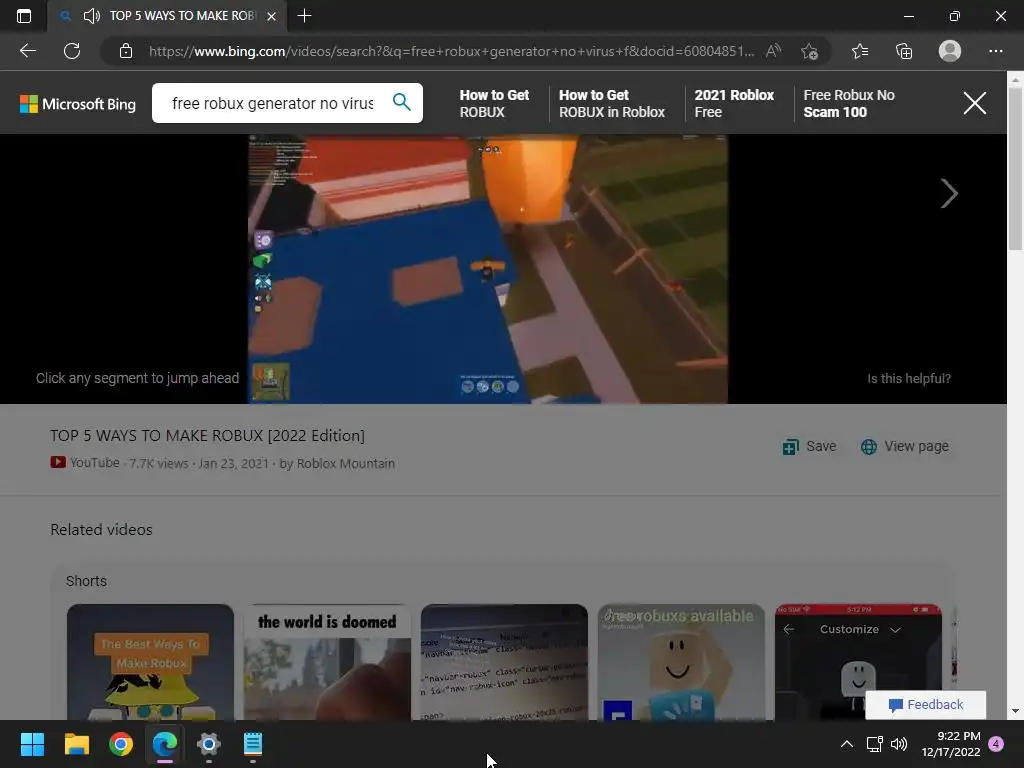Viewport: 1024px width, 768px height.
Task: Close the video overlay with X
Action: [x=974, y=103]
